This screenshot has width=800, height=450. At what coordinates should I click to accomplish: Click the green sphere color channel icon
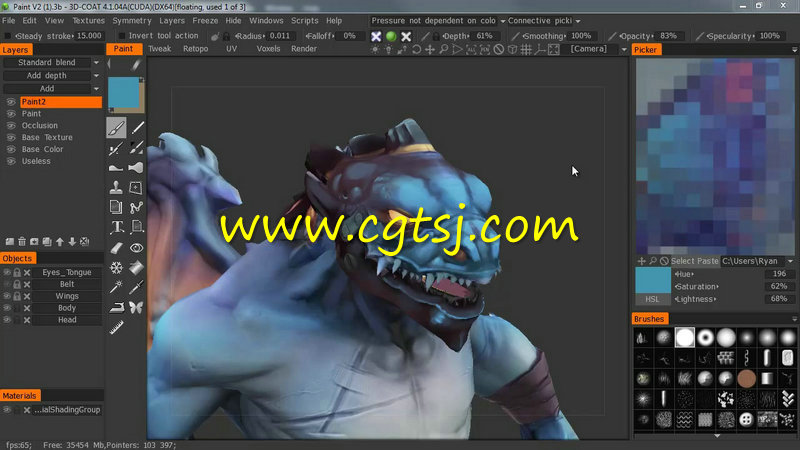(x=391, y=36)
